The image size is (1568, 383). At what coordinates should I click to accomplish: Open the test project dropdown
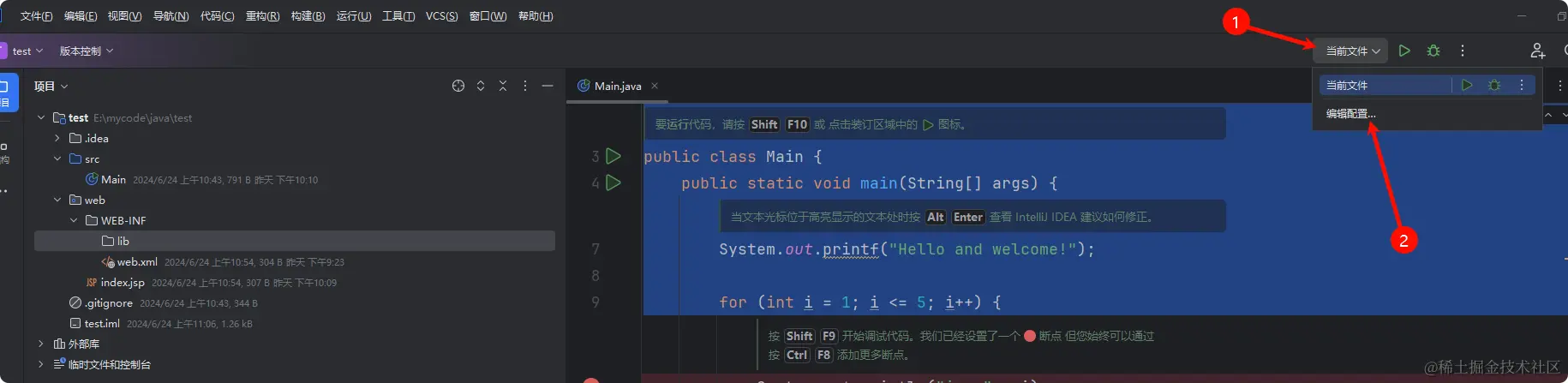tap(27, 51)
